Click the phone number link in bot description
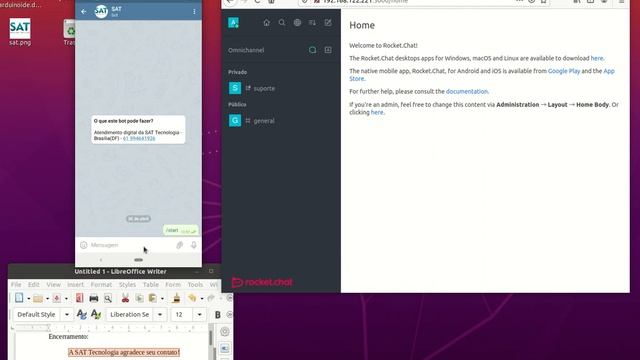The image size is (640, 360). [139, 138]
